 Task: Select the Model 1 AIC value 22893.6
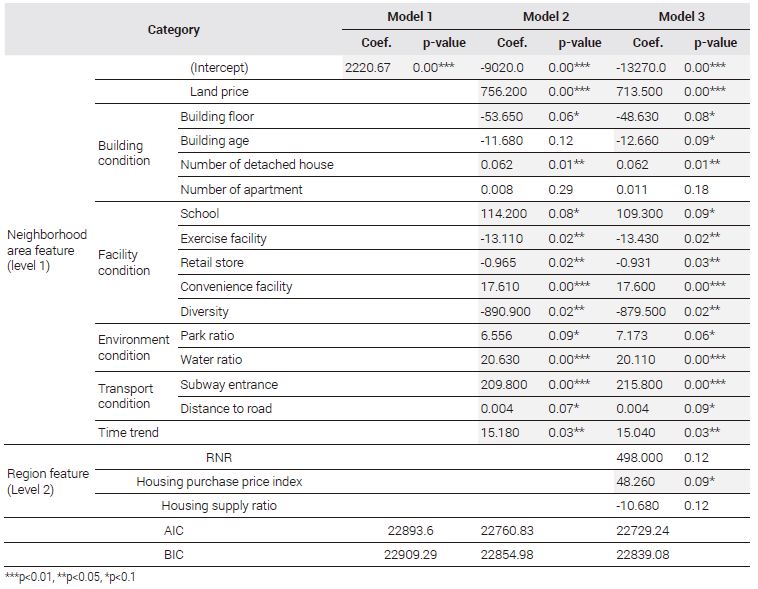(x=410, y=531)
